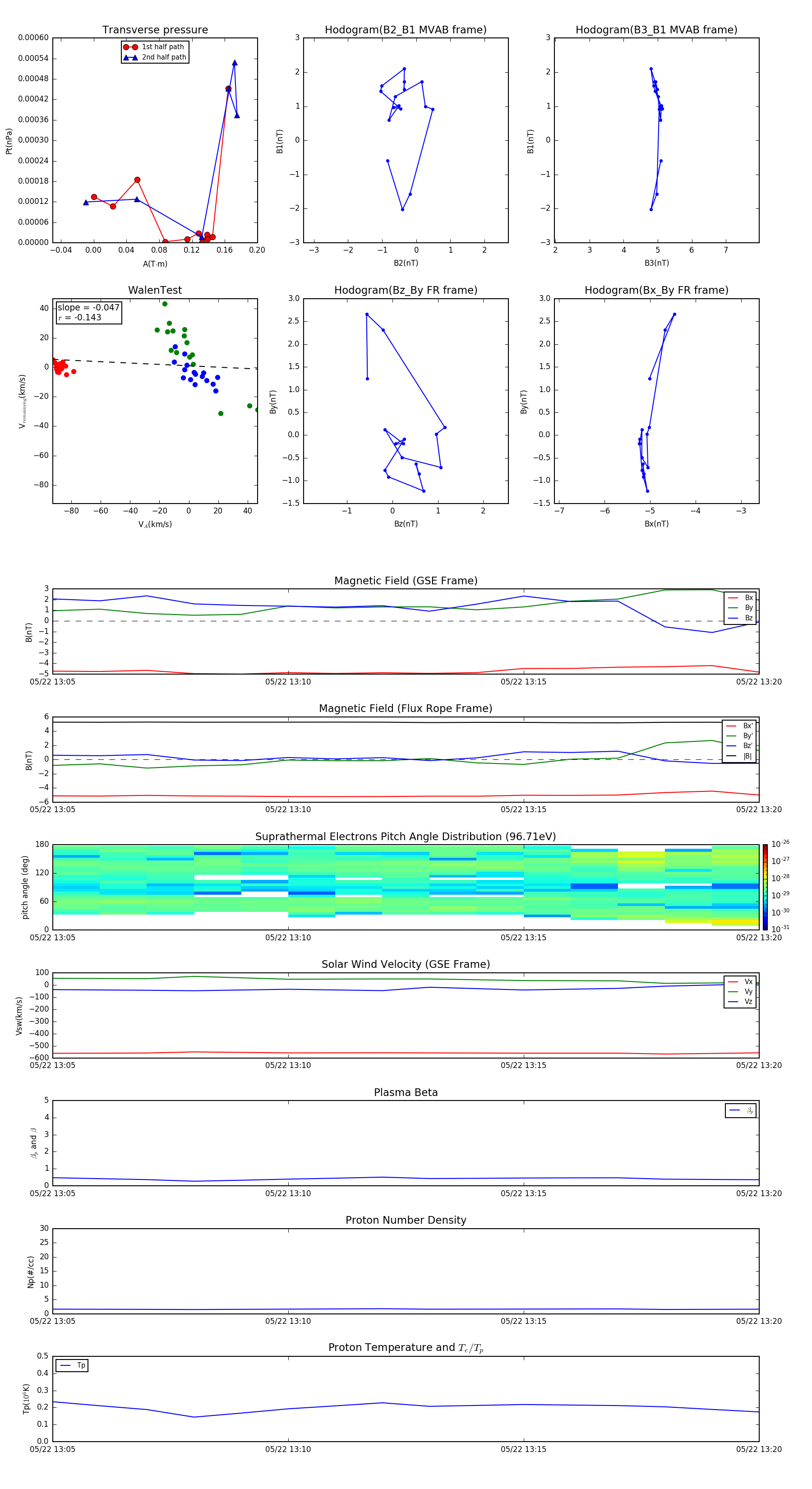Click the 180 tick on pitch angle axis
Image resolution: width=812 pixels, height=1489 pixels.
[42, 845]
